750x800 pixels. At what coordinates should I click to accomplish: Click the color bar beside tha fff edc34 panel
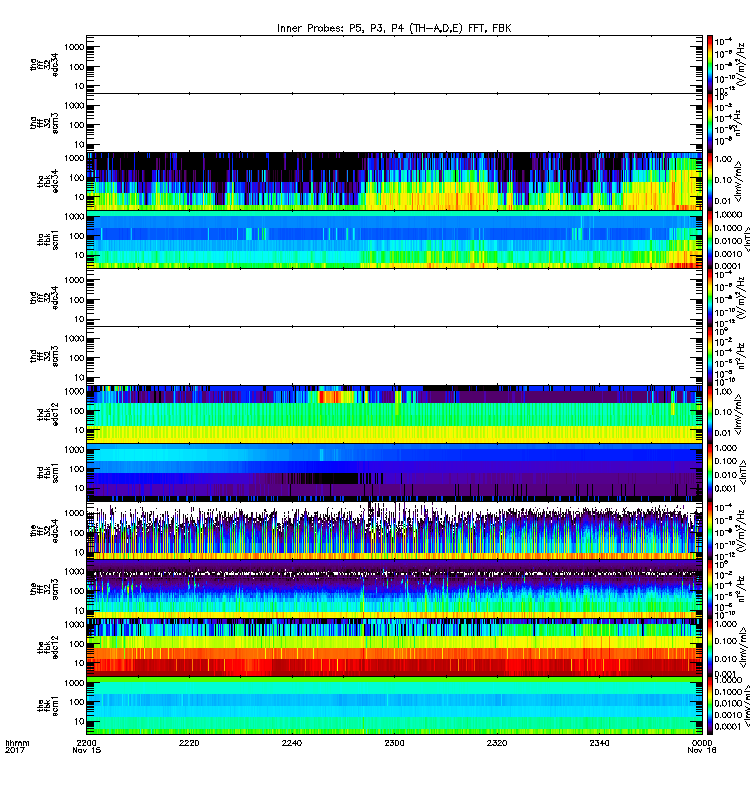coord(709,64)
